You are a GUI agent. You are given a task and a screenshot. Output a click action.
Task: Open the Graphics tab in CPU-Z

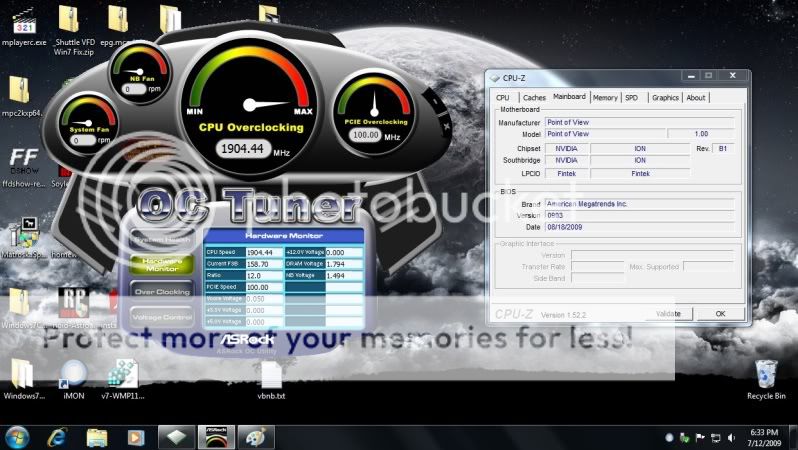click(x=665, y=97)
